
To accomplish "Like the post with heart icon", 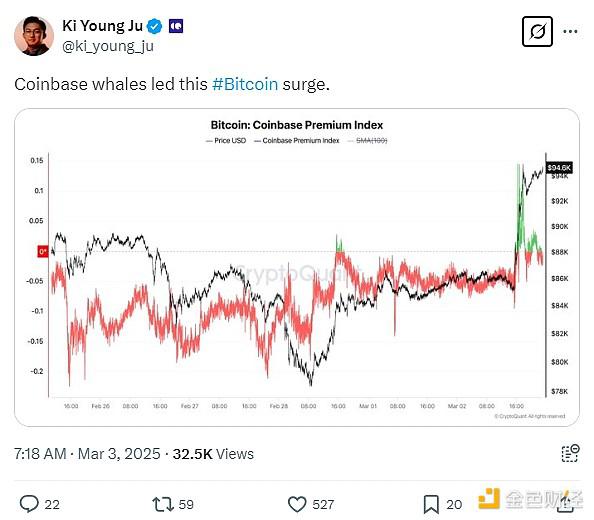I will click(297, 504).
